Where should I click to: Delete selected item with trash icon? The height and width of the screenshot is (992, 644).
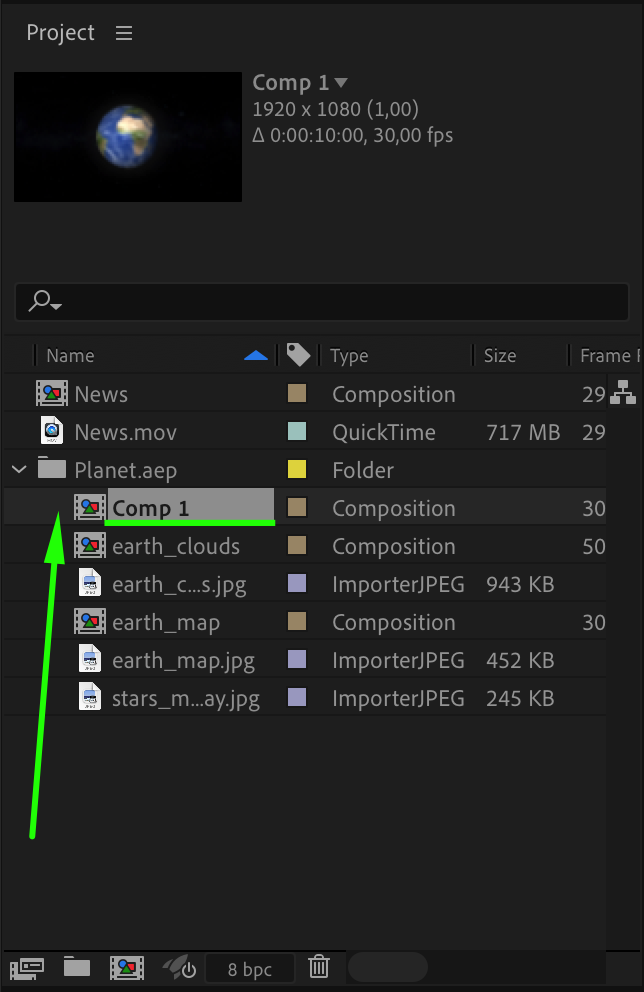point(319,967)
